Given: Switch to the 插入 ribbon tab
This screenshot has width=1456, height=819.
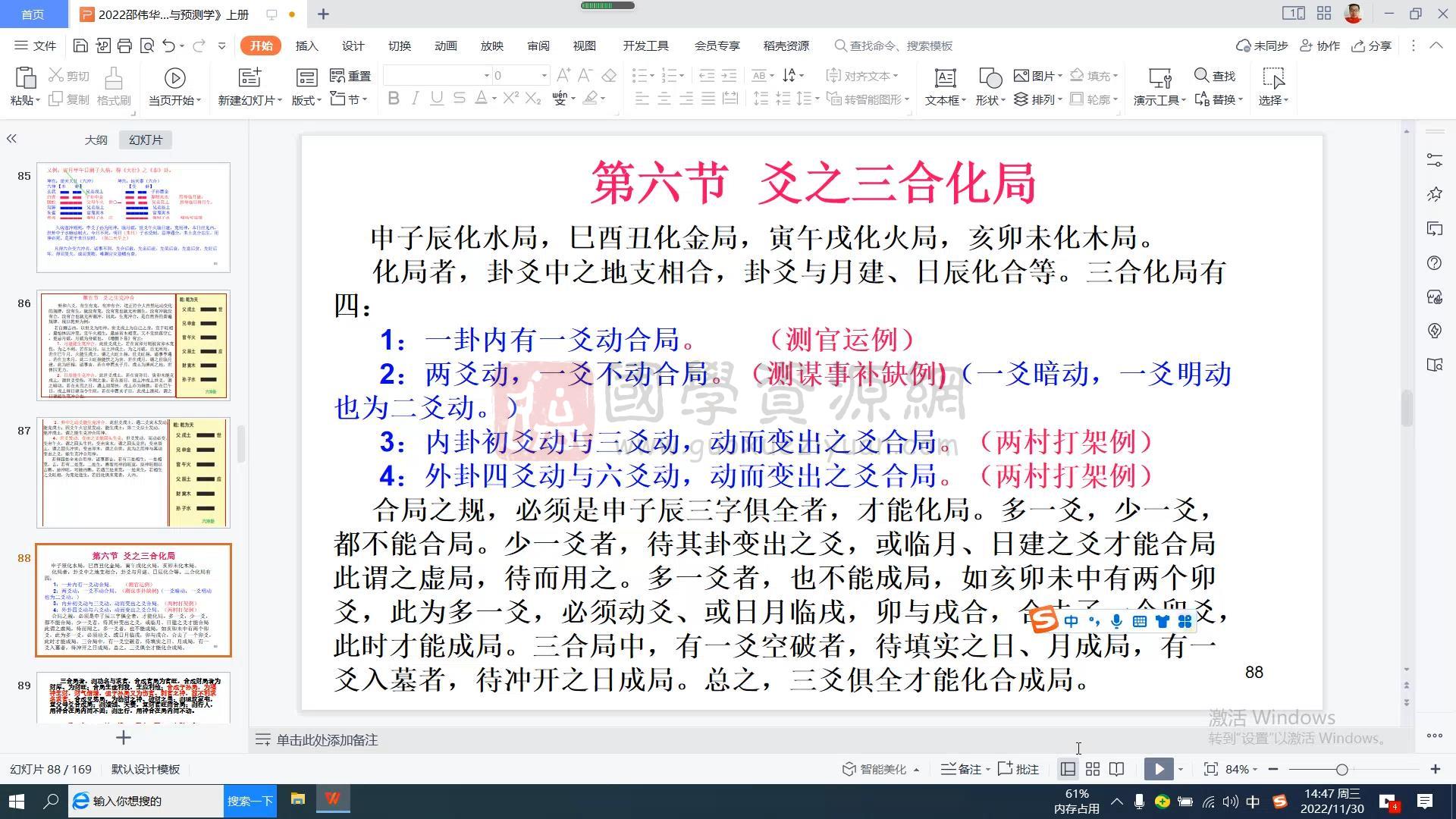Looking at the screenshot, I should click(x=306, y=45).
